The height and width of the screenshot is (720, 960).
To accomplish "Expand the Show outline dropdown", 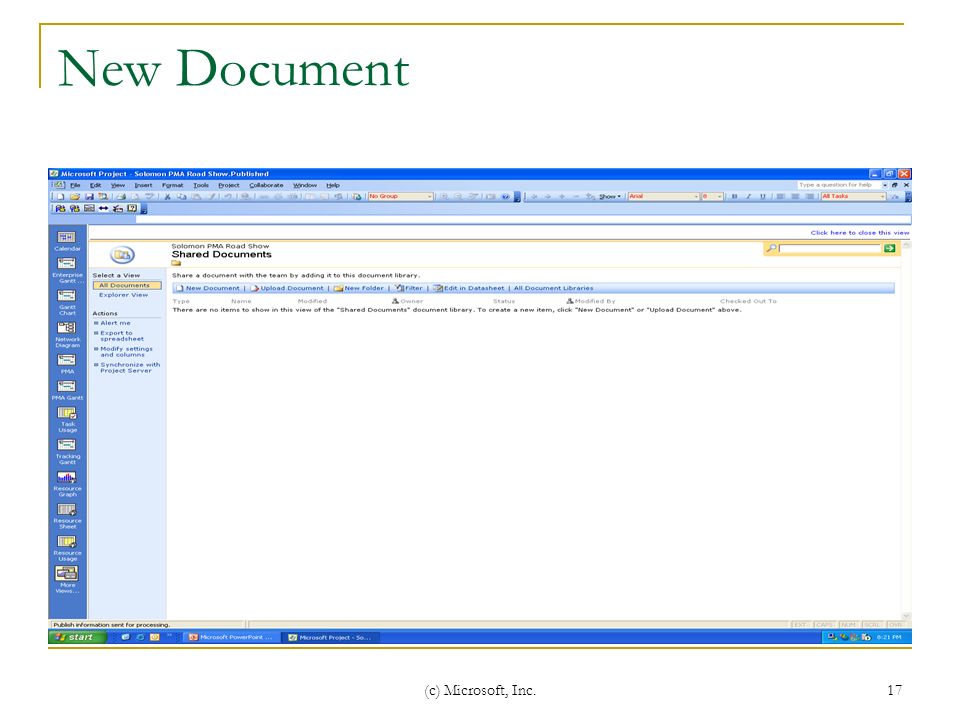I will [x=610, y=197].
